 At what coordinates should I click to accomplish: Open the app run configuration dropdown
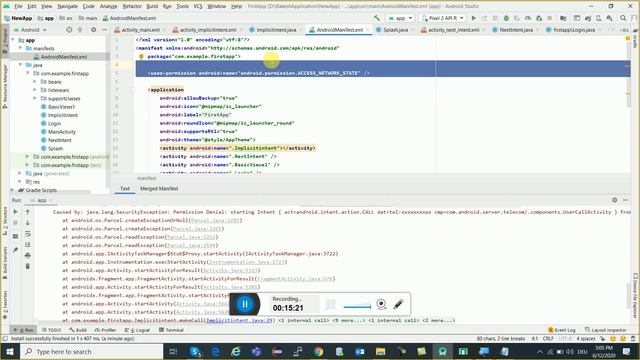[x=400, y=18]
